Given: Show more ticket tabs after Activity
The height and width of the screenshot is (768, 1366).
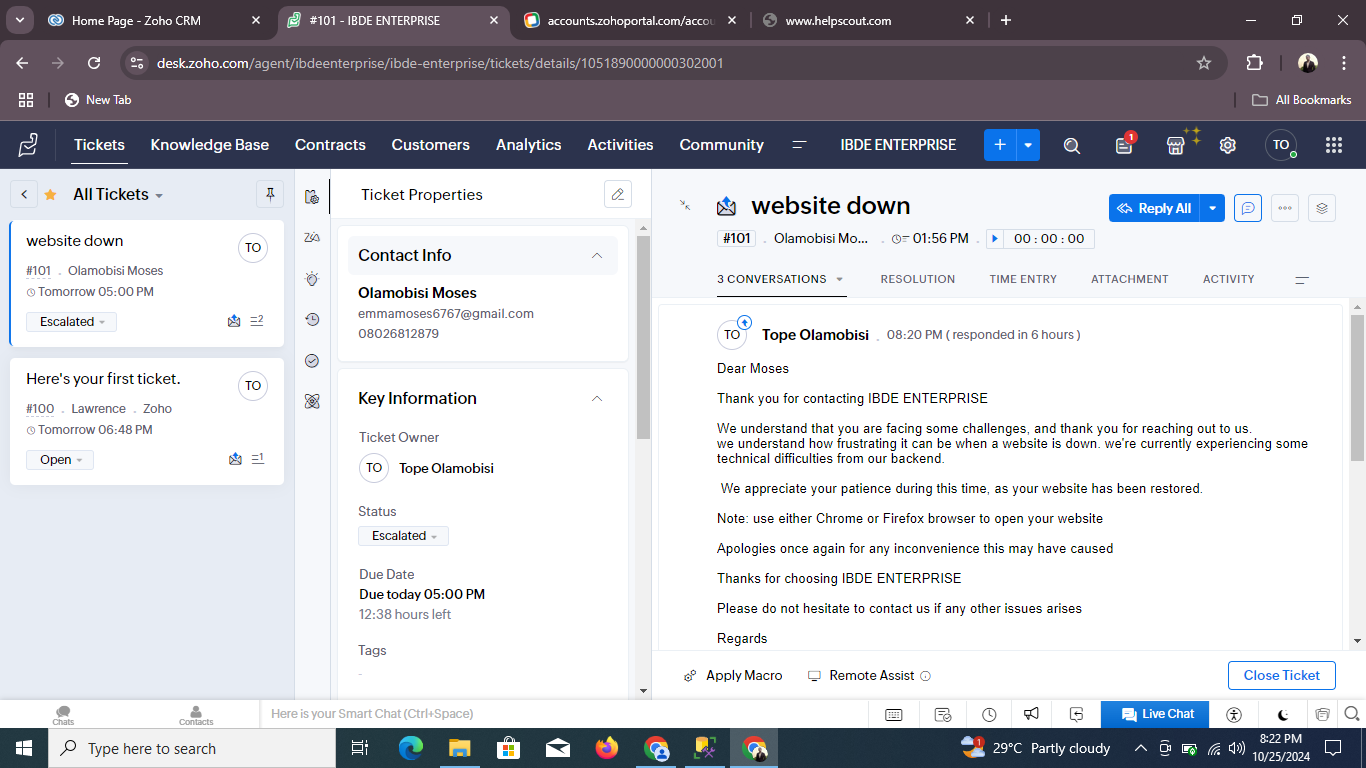Looking at the screenshot, I should pos(1302,280).
